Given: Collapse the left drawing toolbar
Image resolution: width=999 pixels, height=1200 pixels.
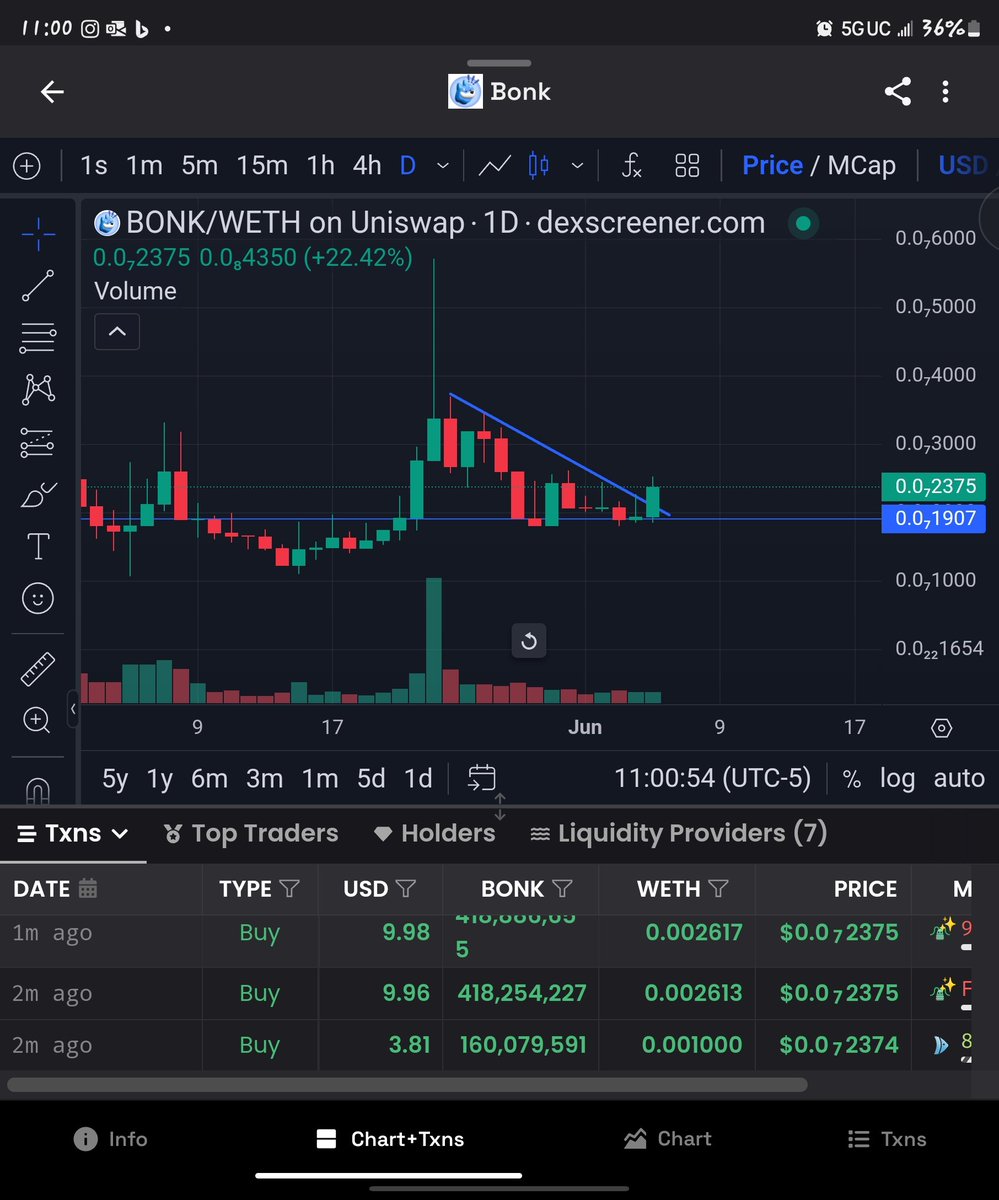Looking at the screenshot, I should click(73, 711).
